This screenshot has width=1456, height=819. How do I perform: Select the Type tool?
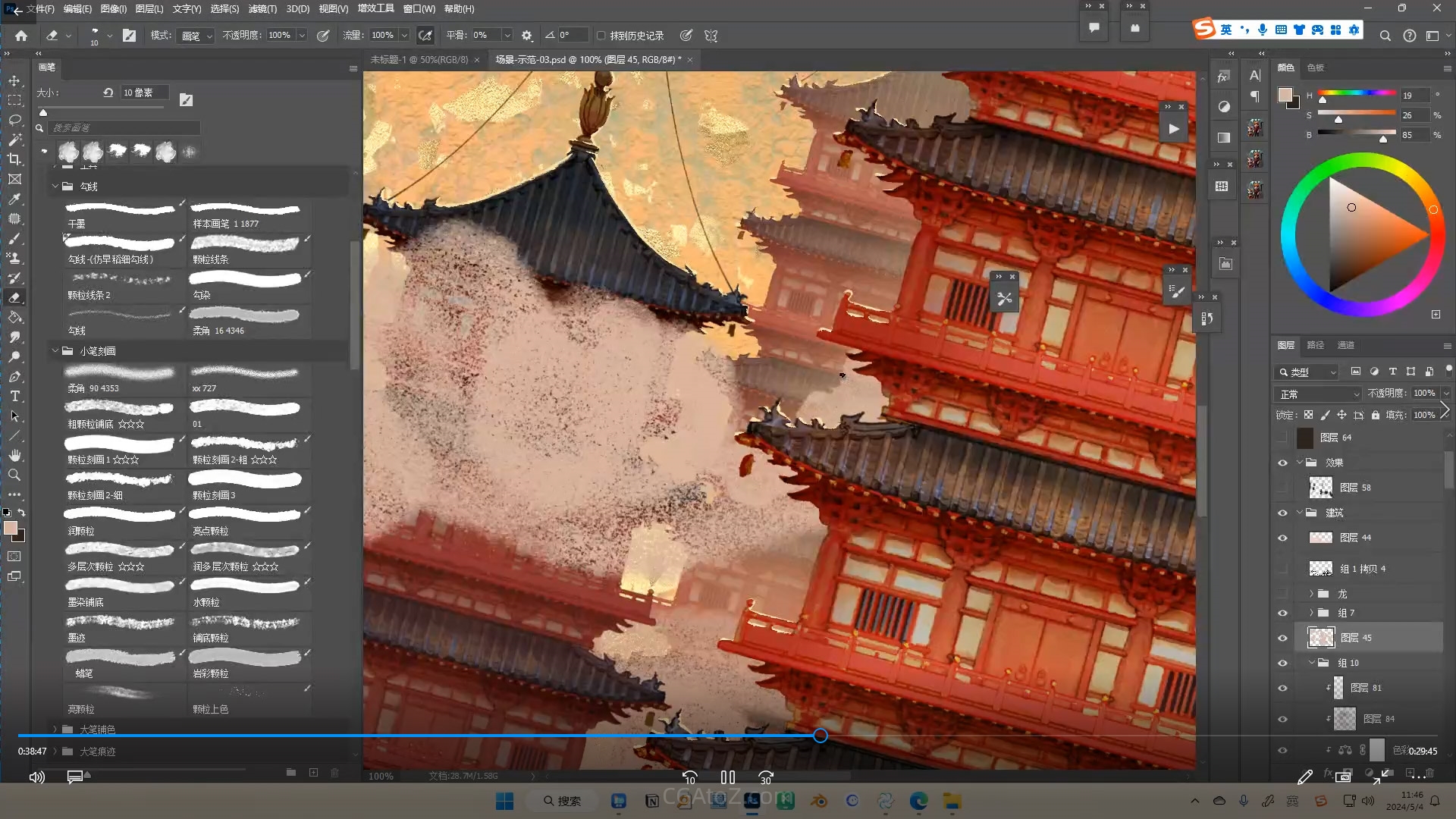(x=14, y=396)
